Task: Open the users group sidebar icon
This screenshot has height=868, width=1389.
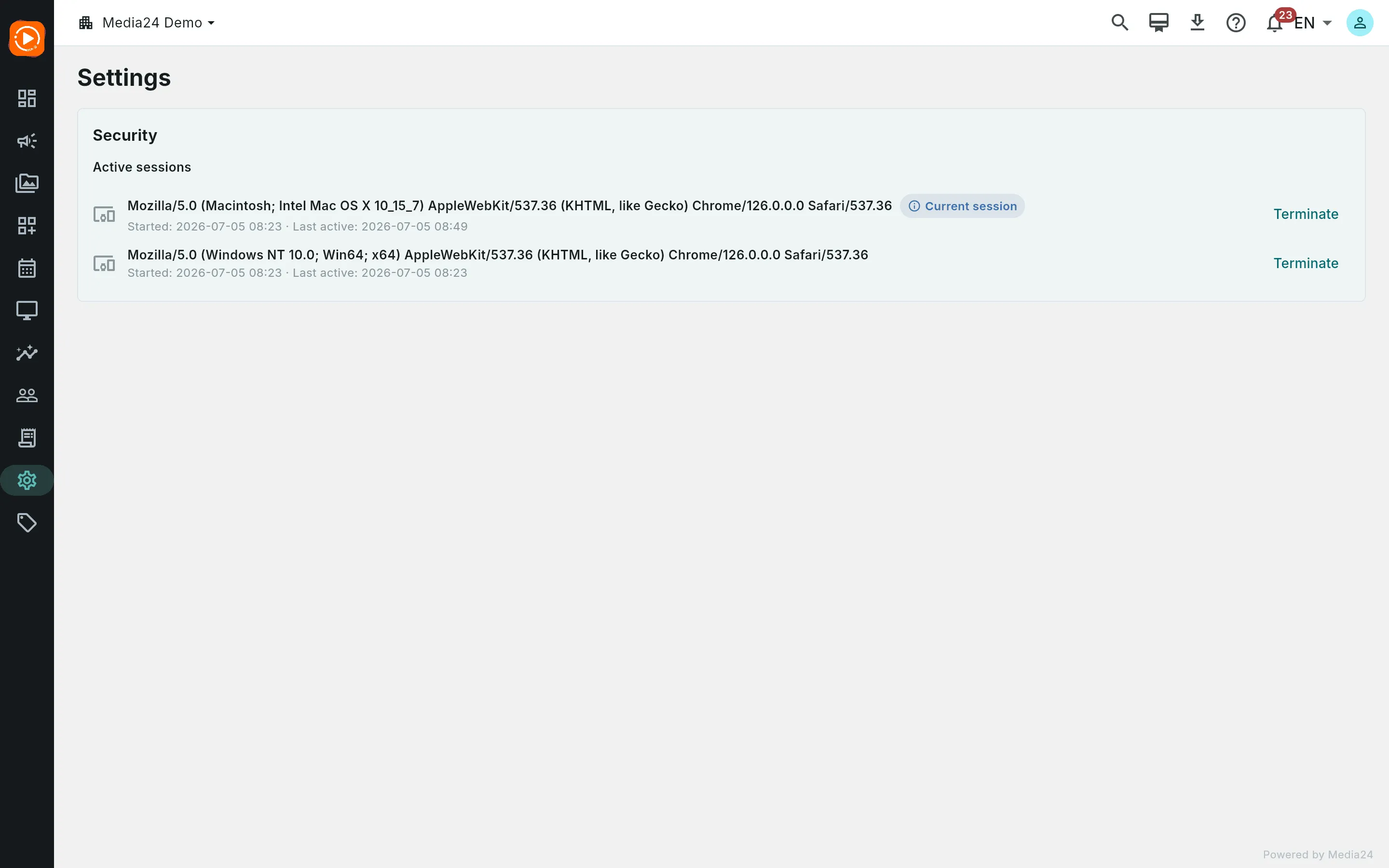Action: [27, 395]
